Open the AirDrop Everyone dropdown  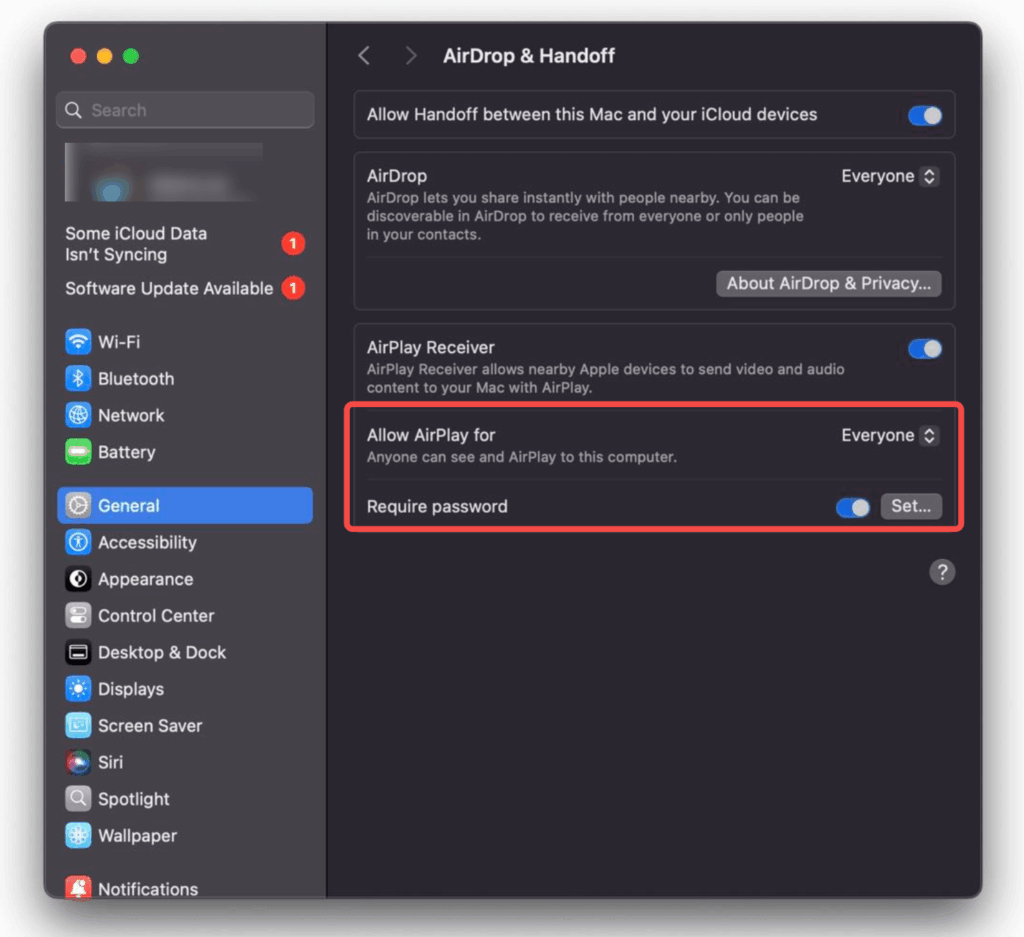pos(889,176)
